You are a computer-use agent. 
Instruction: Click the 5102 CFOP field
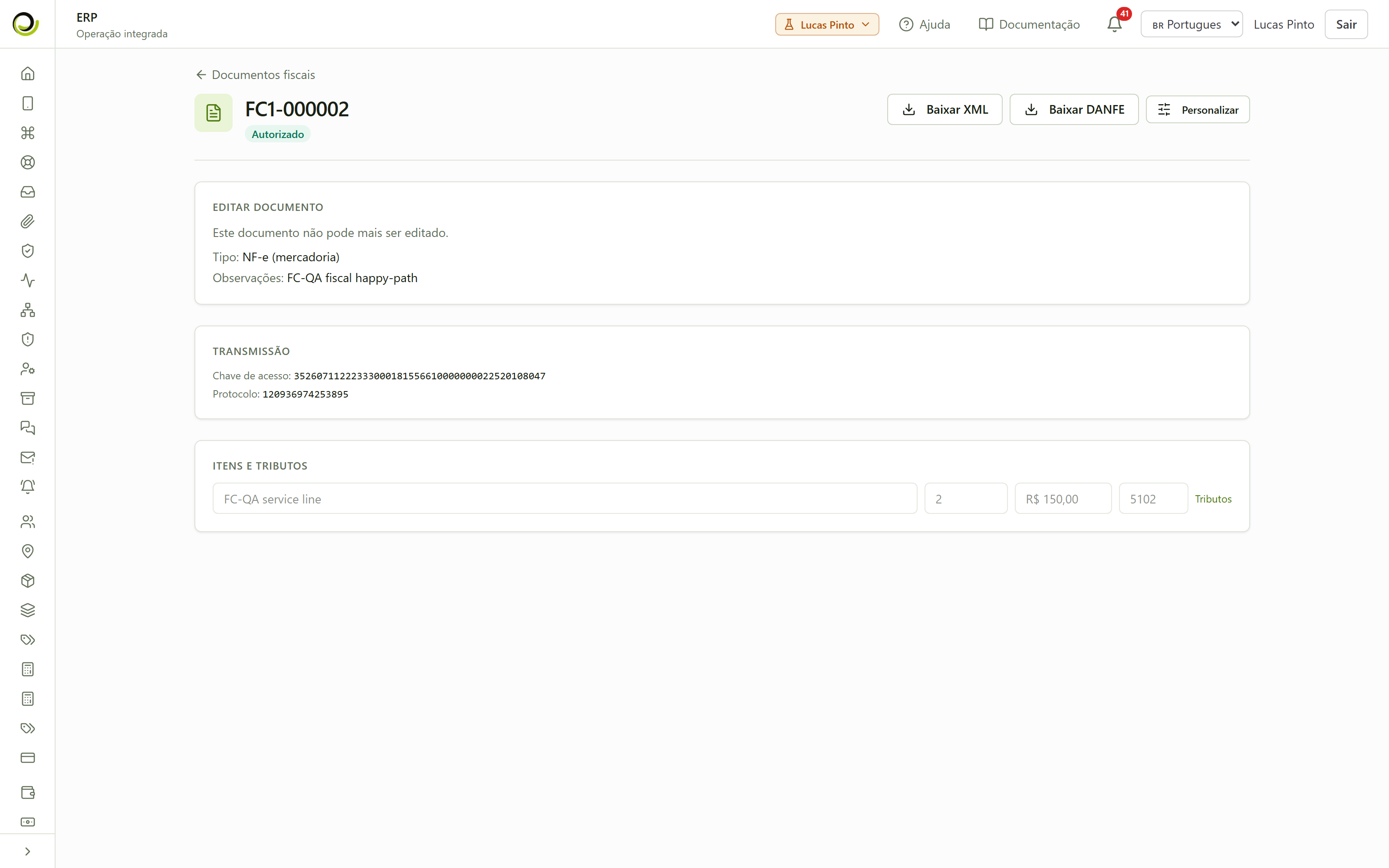click(1153, 498)
